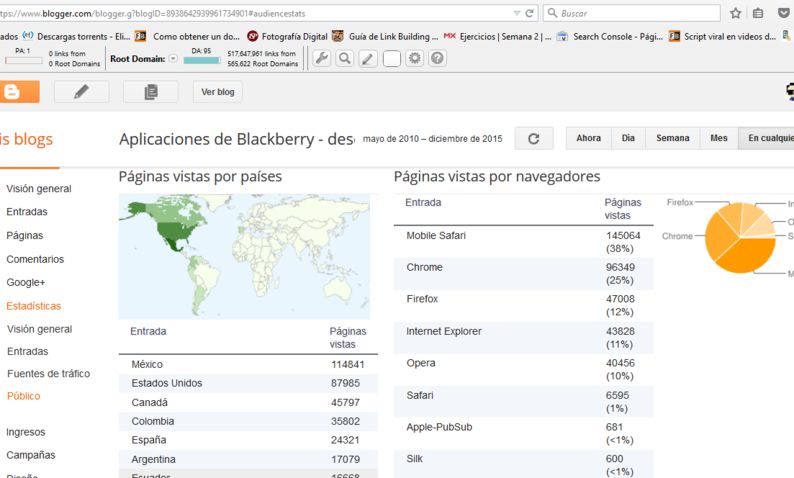The width and height of the screenshot is (794, 478).
Task: Click the MozBar highlighter pencil icon
Action: 368,58
